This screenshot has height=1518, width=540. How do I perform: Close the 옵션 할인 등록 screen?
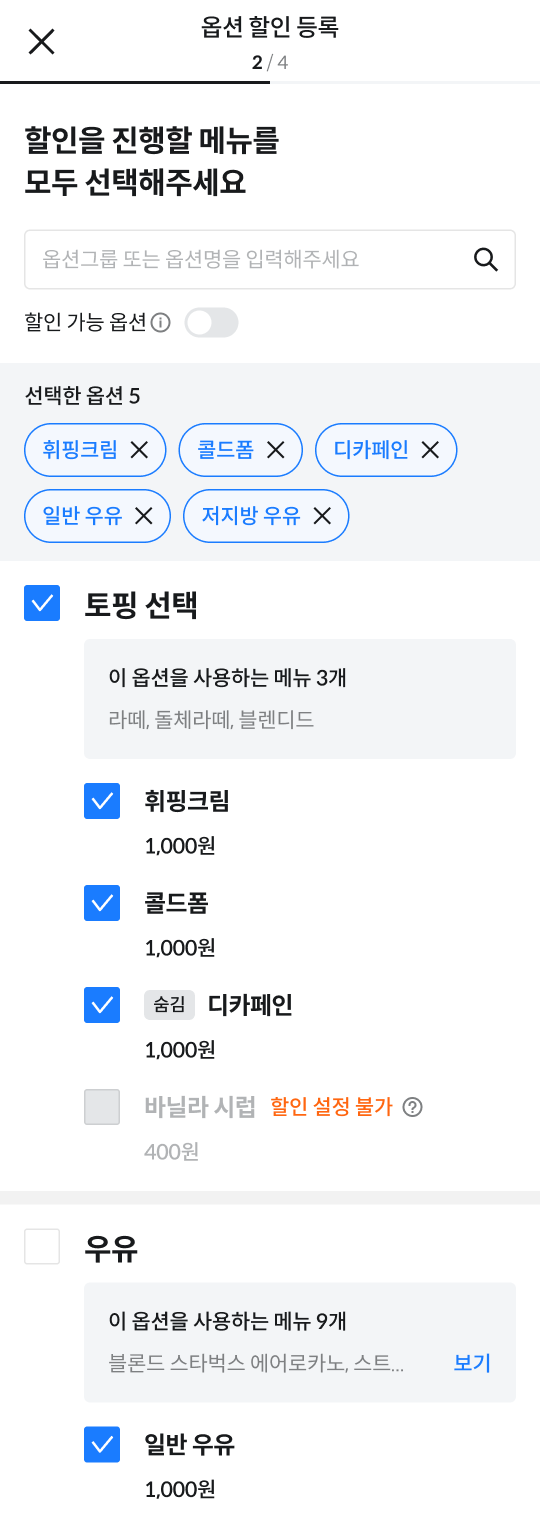click(x=41, y=41)
